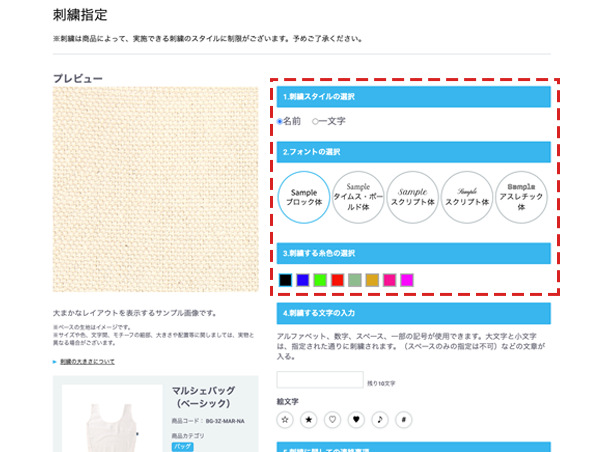
Task: Choose the ブロック体 font sample circle
Action: 303,196
